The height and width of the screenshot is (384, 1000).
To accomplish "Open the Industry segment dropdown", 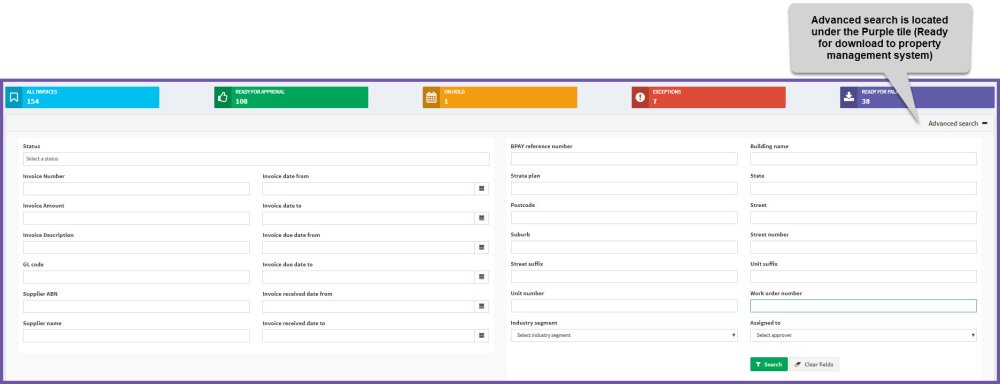I will (x=624, y=335).
